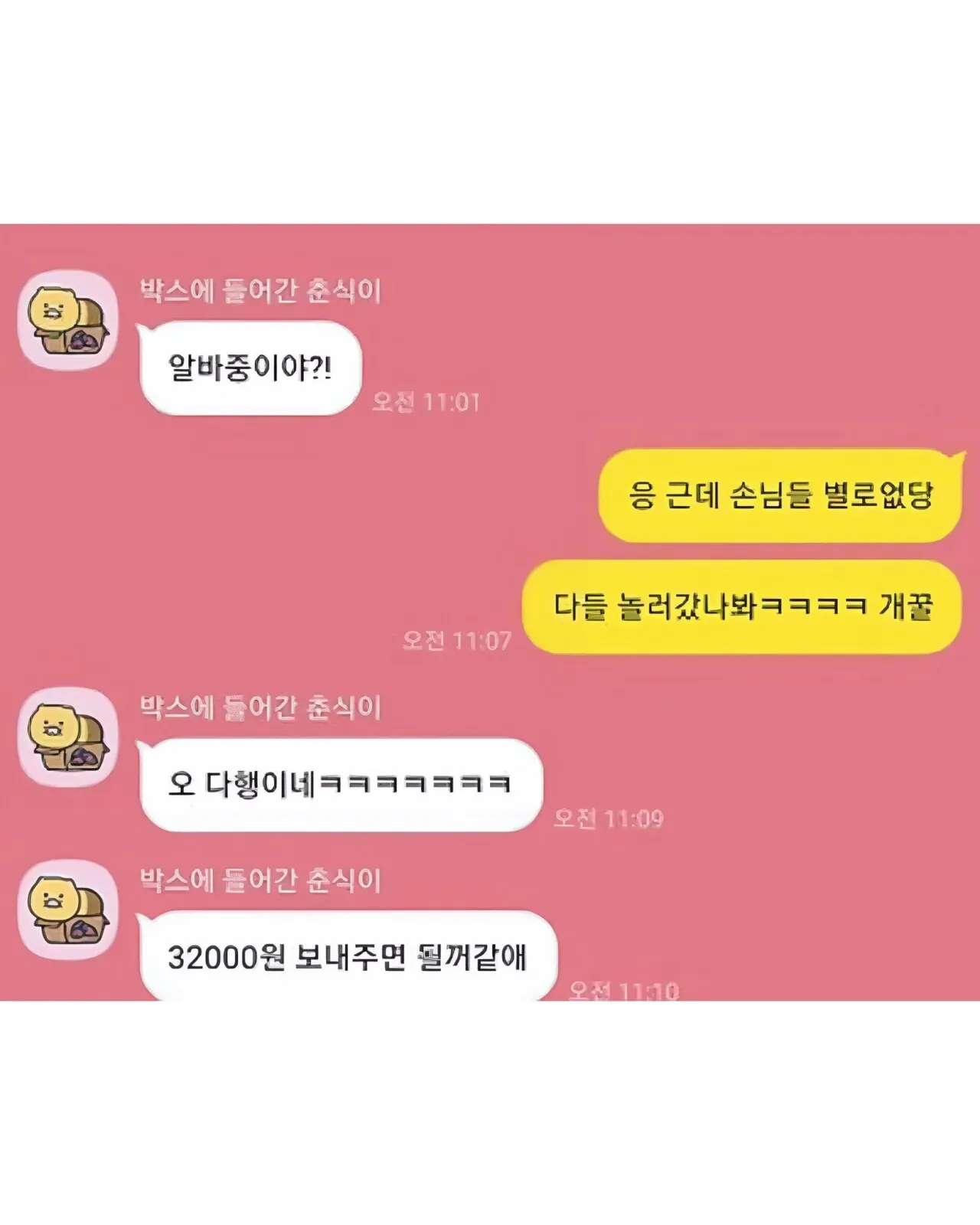Click the 오전 11:01 timestamp
980x1225 pixels.
tap(426, 402)
